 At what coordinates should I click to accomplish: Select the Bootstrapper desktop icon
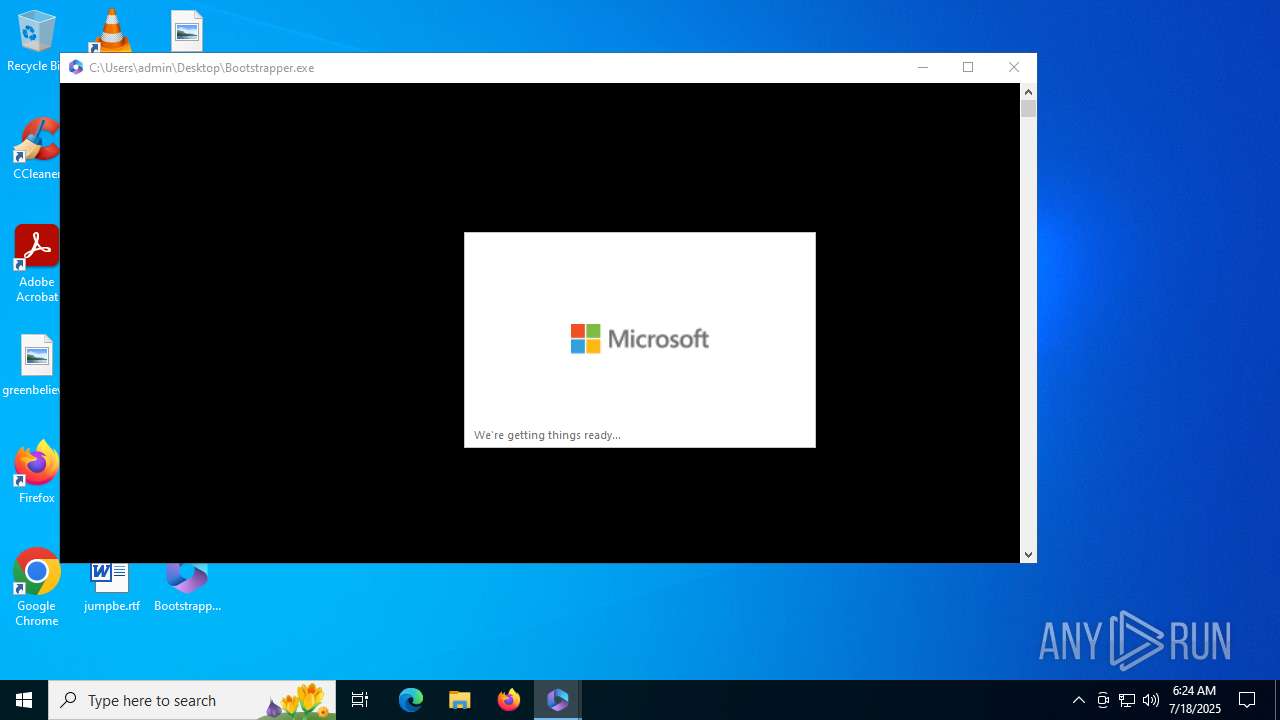pyautogui.click(x=187, y=588)
